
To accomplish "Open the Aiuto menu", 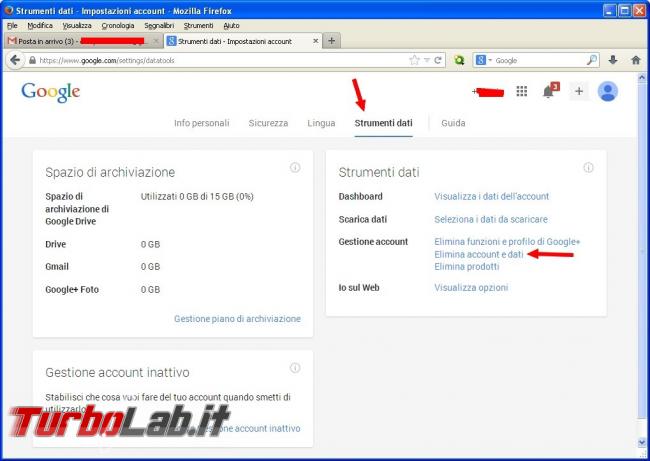I will click(231, 26).
